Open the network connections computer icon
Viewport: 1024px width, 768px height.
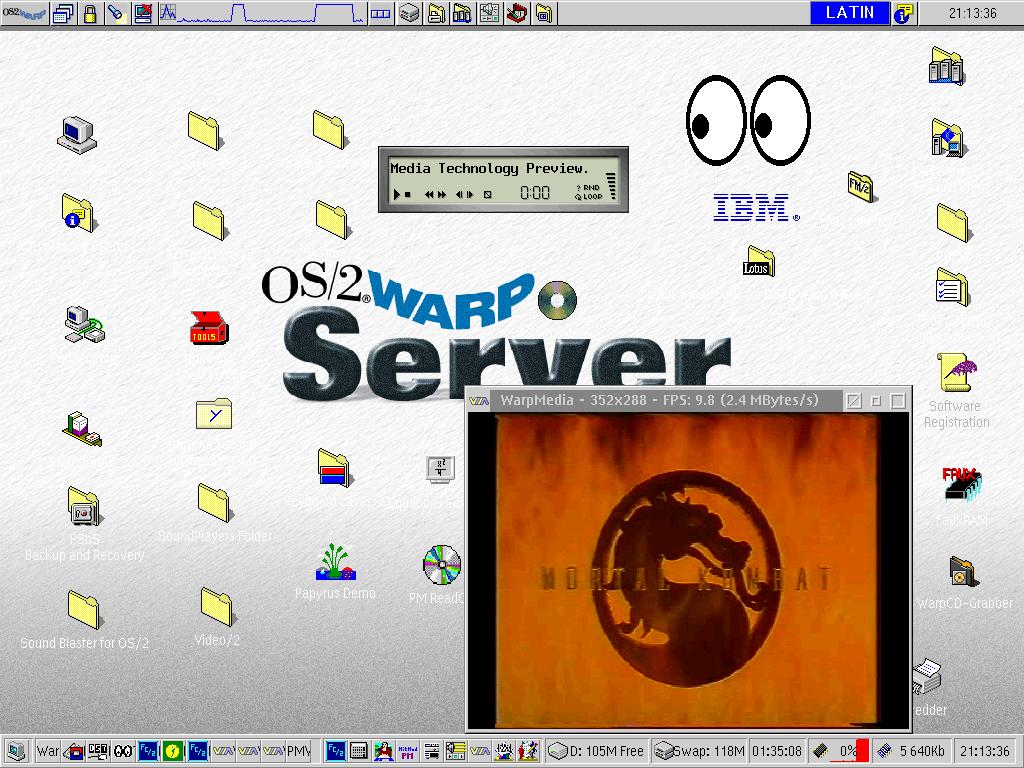(x=84, y=325)
